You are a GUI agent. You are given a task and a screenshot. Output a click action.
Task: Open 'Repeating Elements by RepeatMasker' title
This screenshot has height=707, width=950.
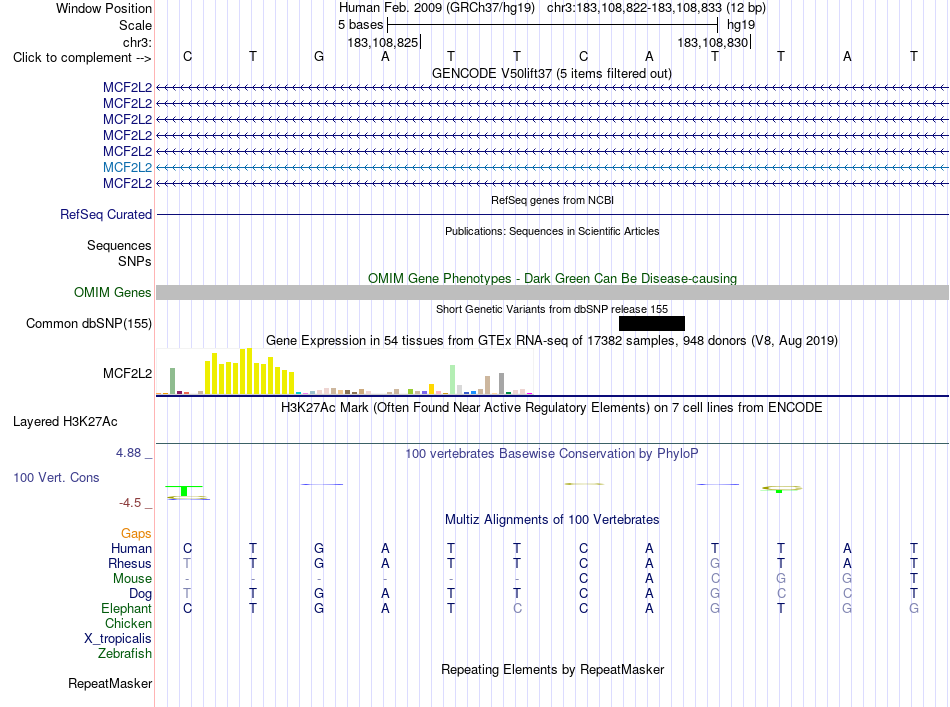tap(552, 669)
